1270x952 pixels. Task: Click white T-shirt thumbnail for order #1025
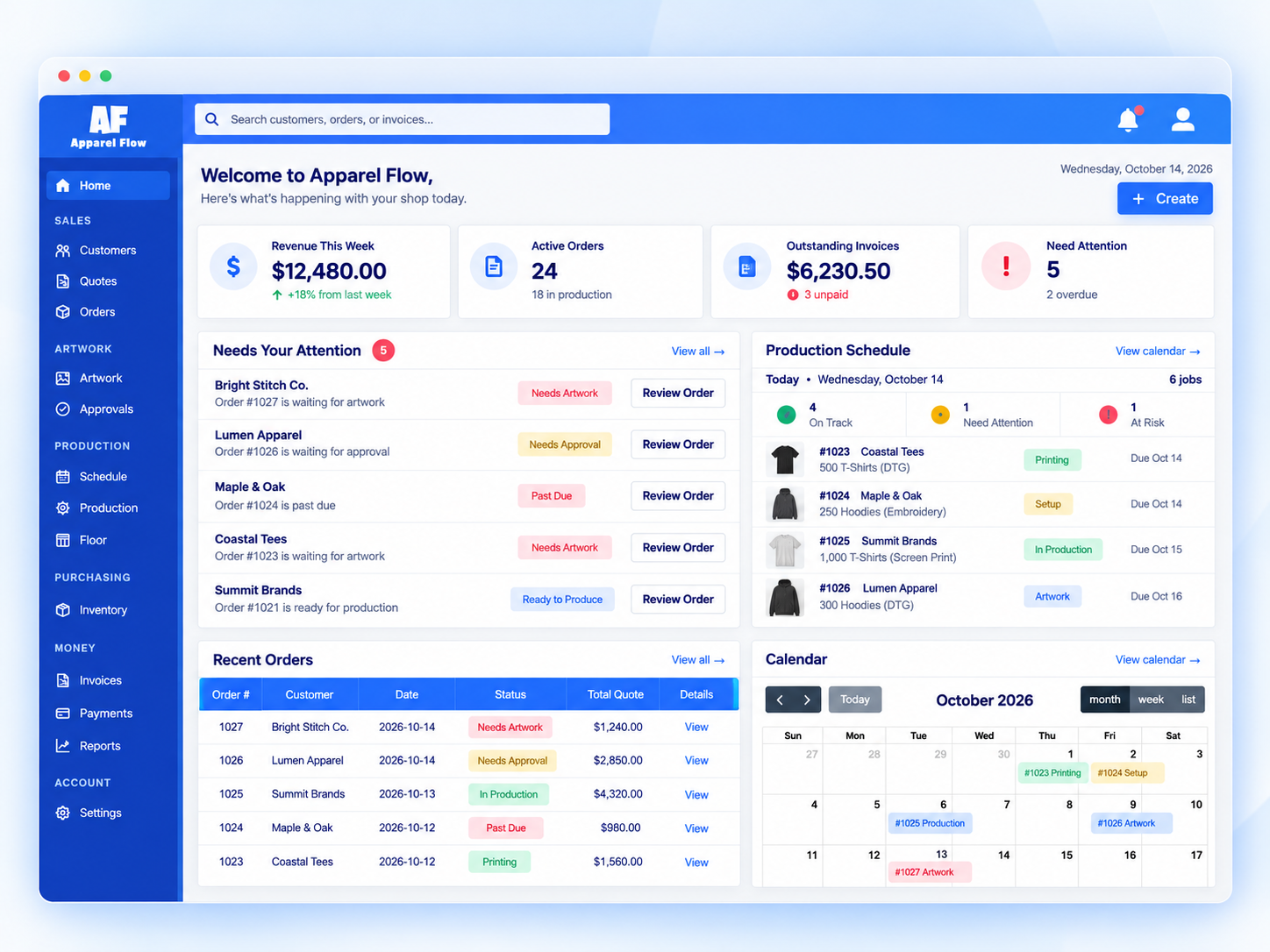(785, 551)
